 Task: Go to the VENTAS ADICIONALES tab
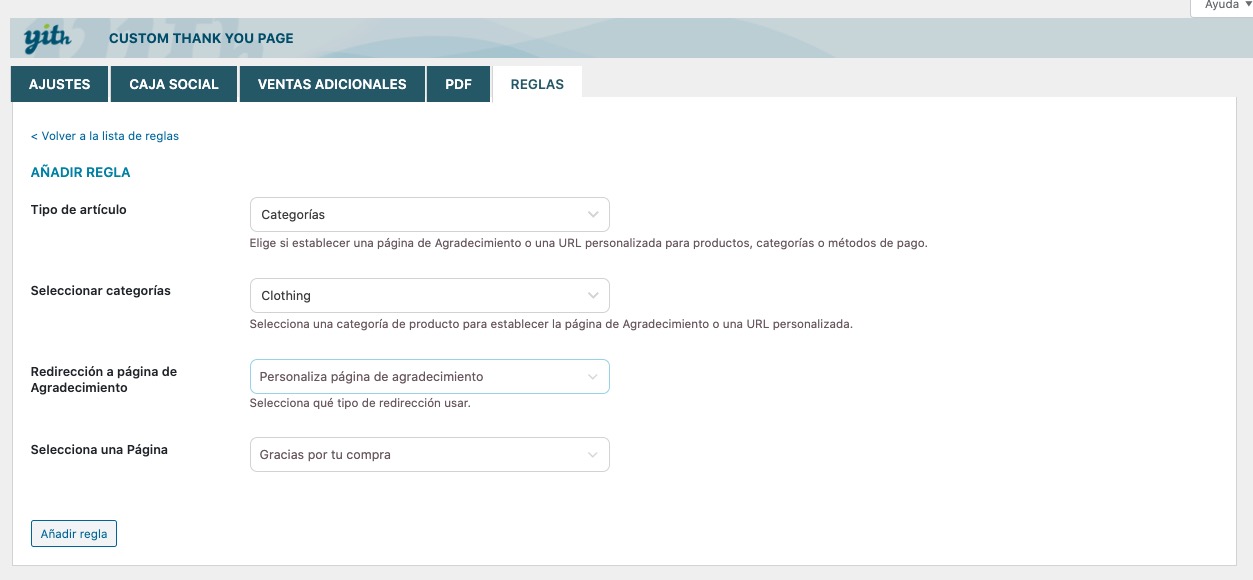[x=332, y=84]
